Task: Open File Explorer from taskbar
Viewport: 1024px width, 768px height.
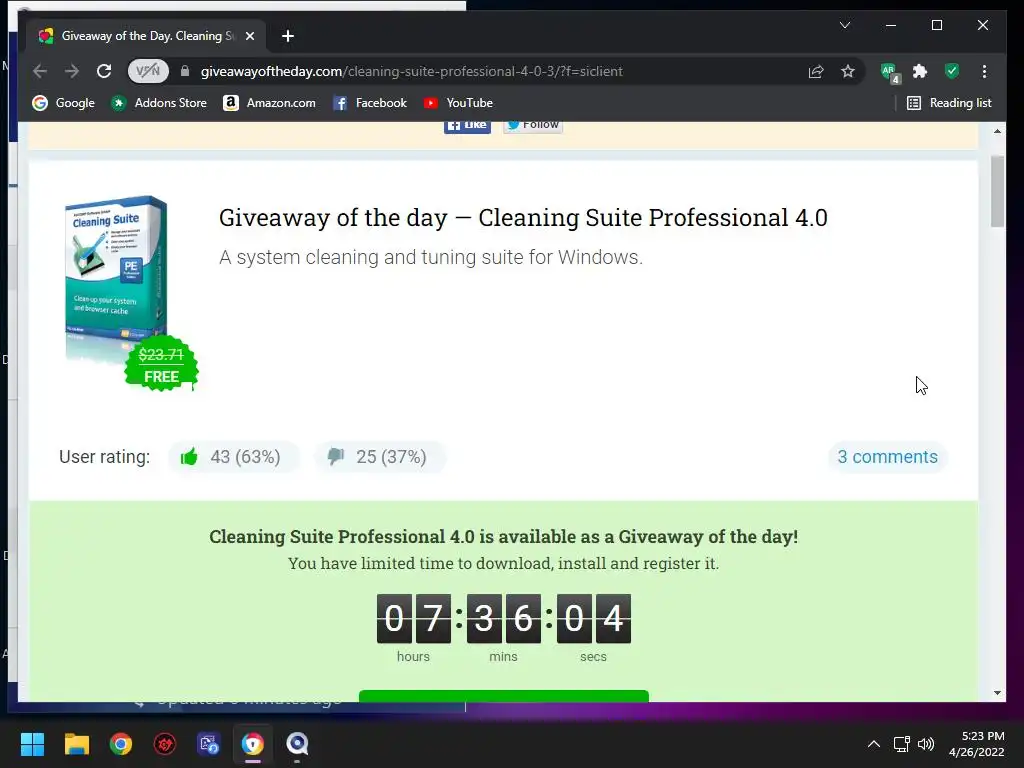Action: [76, 744]
